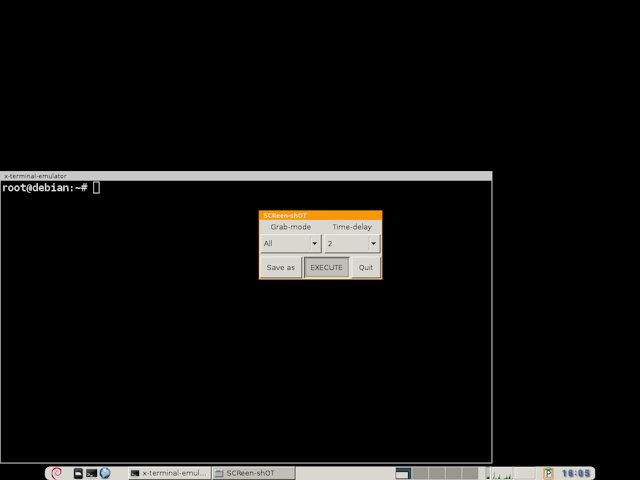Click the EXECUTE button
Image resolution: width=640 pixels, height=480 pixels.
pyautogui.click(x=327, y=268)
